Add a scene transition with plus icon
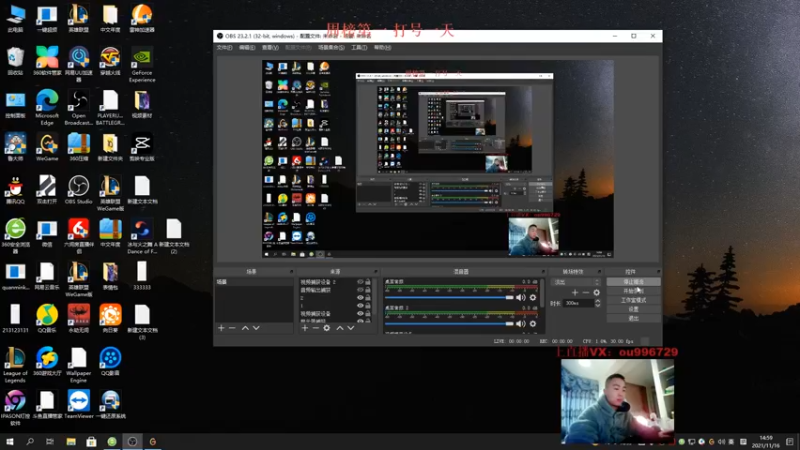The height and width of the screenshot is (450, 800). pyautogui.click(x=575, y=292)
